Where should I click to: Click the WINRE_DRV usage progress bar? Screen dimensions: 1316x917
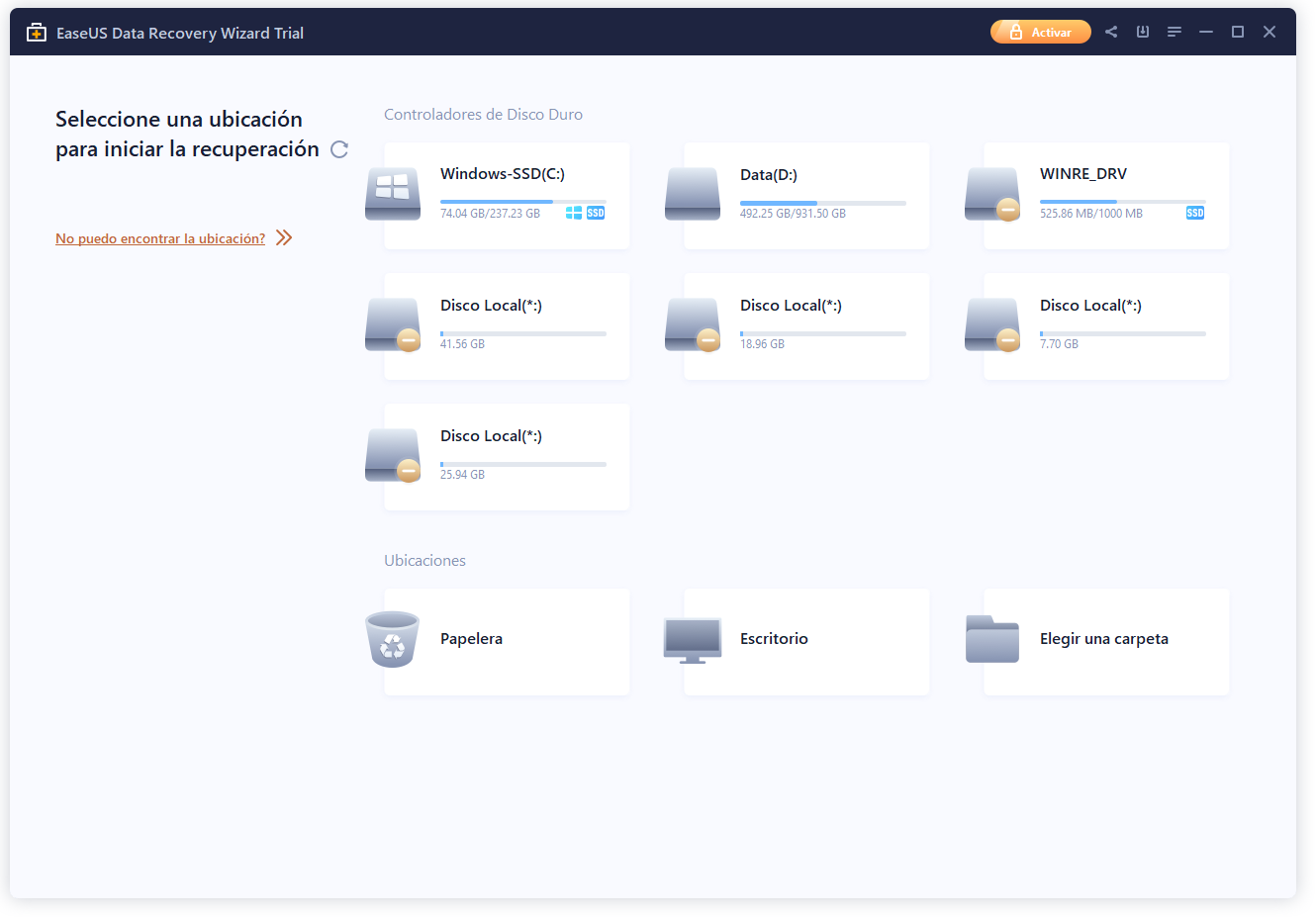tap(1123, 202)
